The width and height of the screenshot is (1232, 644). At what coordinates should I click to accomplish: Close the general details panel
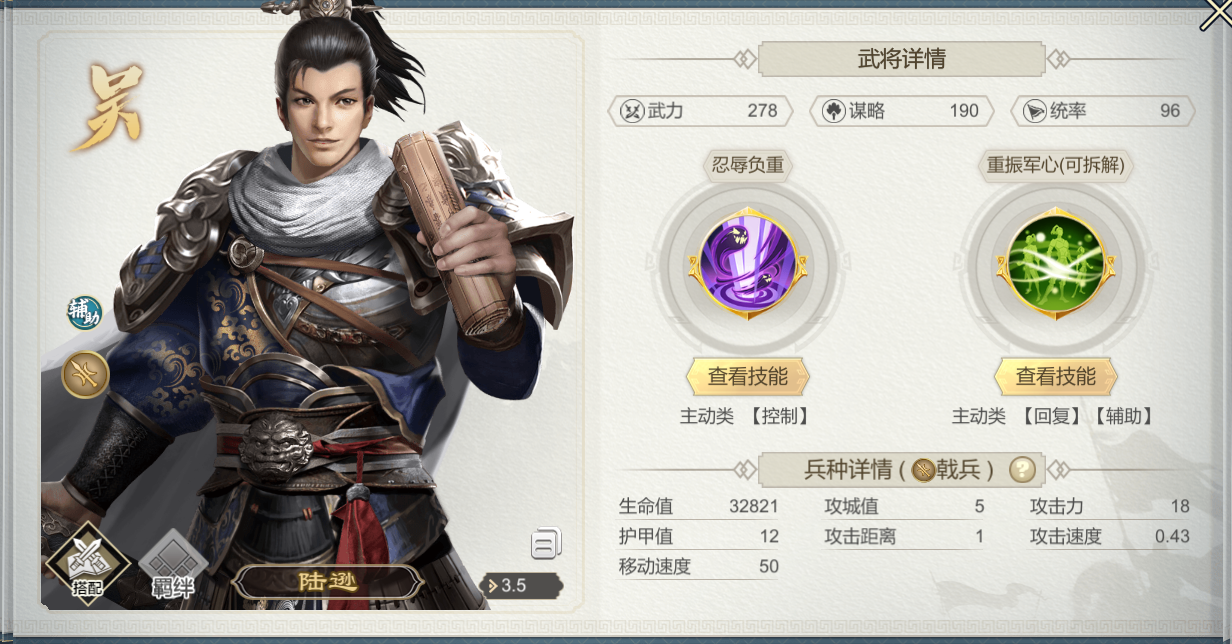[x=1215, y=17]
